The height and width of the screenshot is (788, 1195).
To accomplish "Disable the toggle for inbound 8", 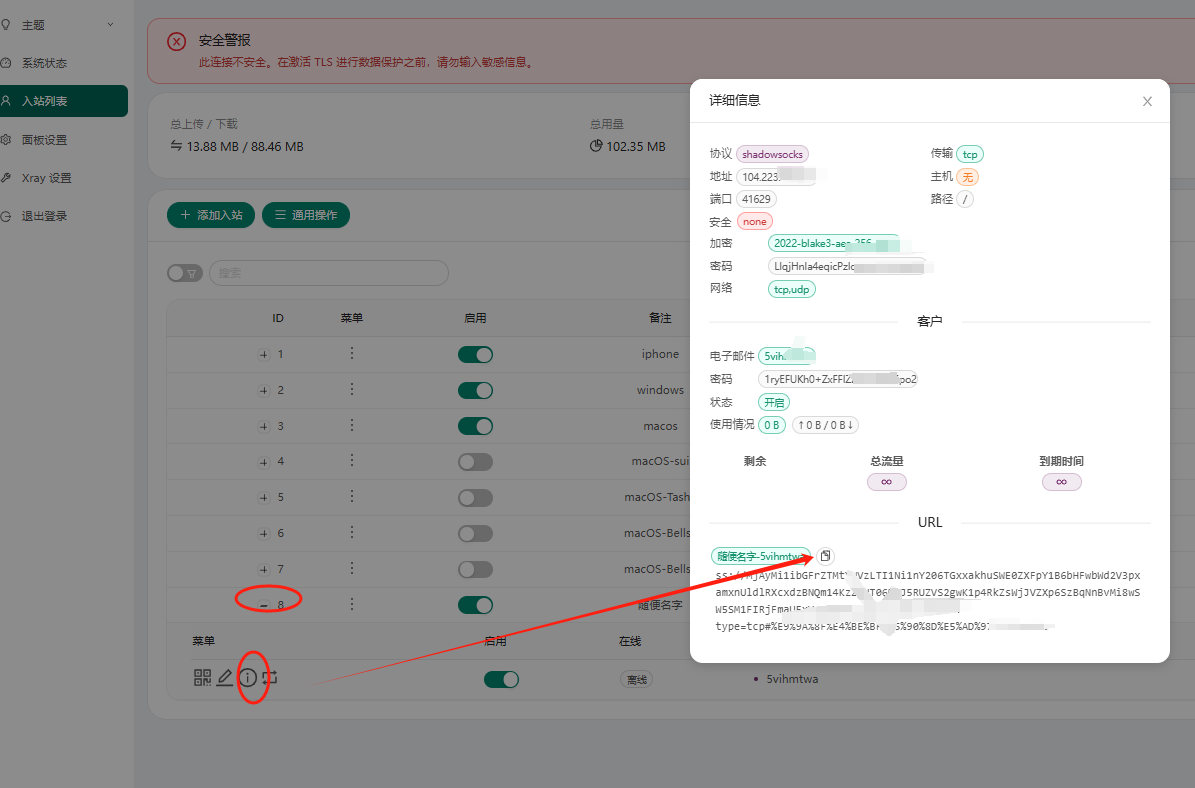I will pyautogui.click(x=475, y=603).
